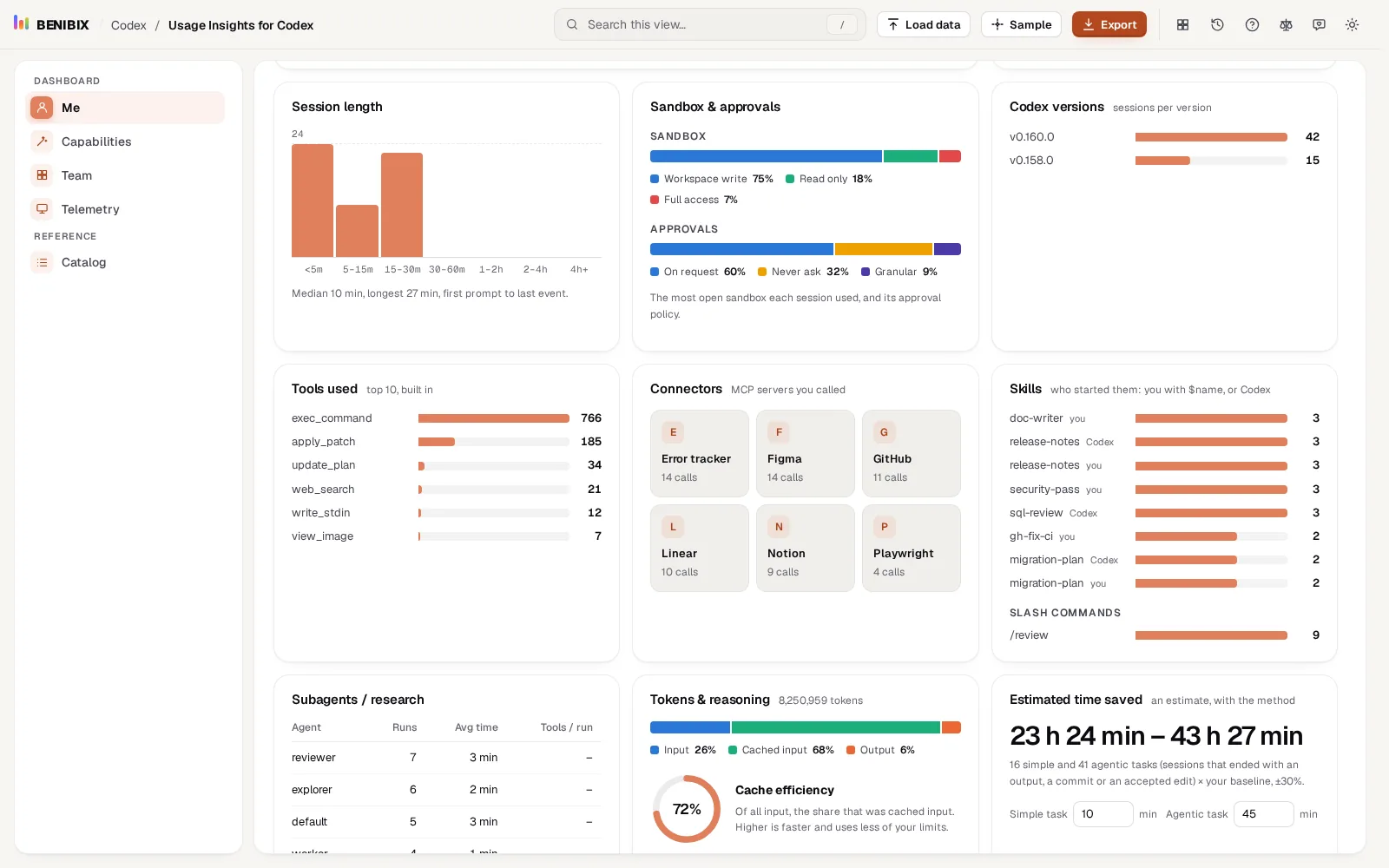Click the exec_command usage bar
The image size is (1389, 868).
coord(493,418)
